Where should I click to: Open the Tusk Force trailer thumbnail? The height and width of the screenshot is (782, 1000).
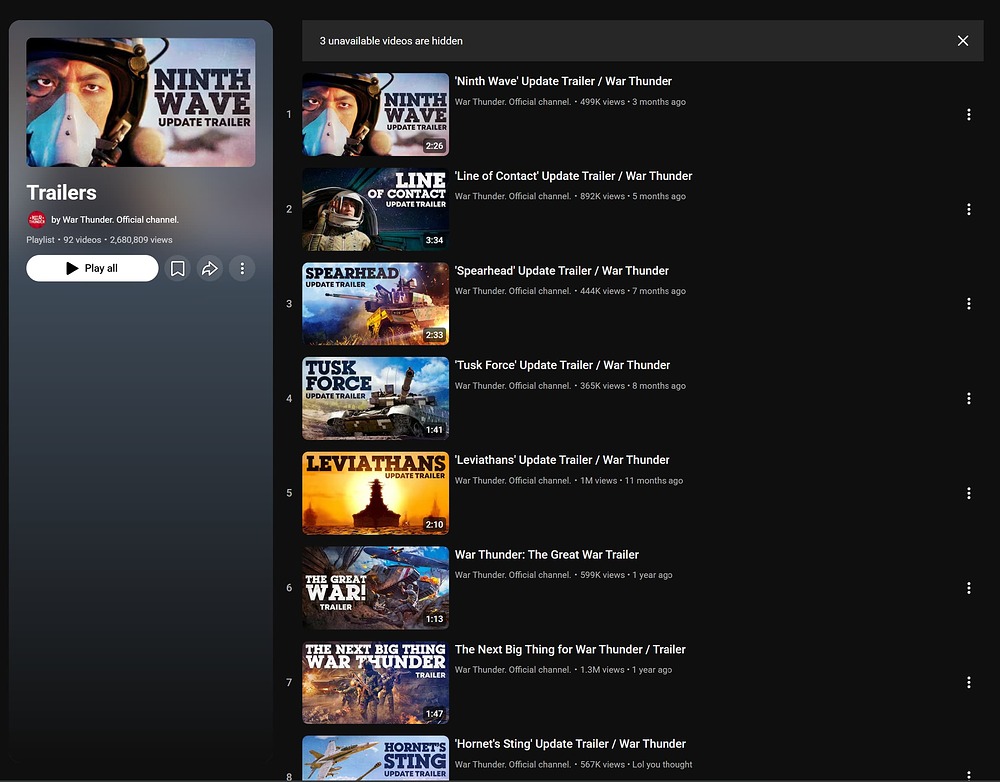point(375,399)
